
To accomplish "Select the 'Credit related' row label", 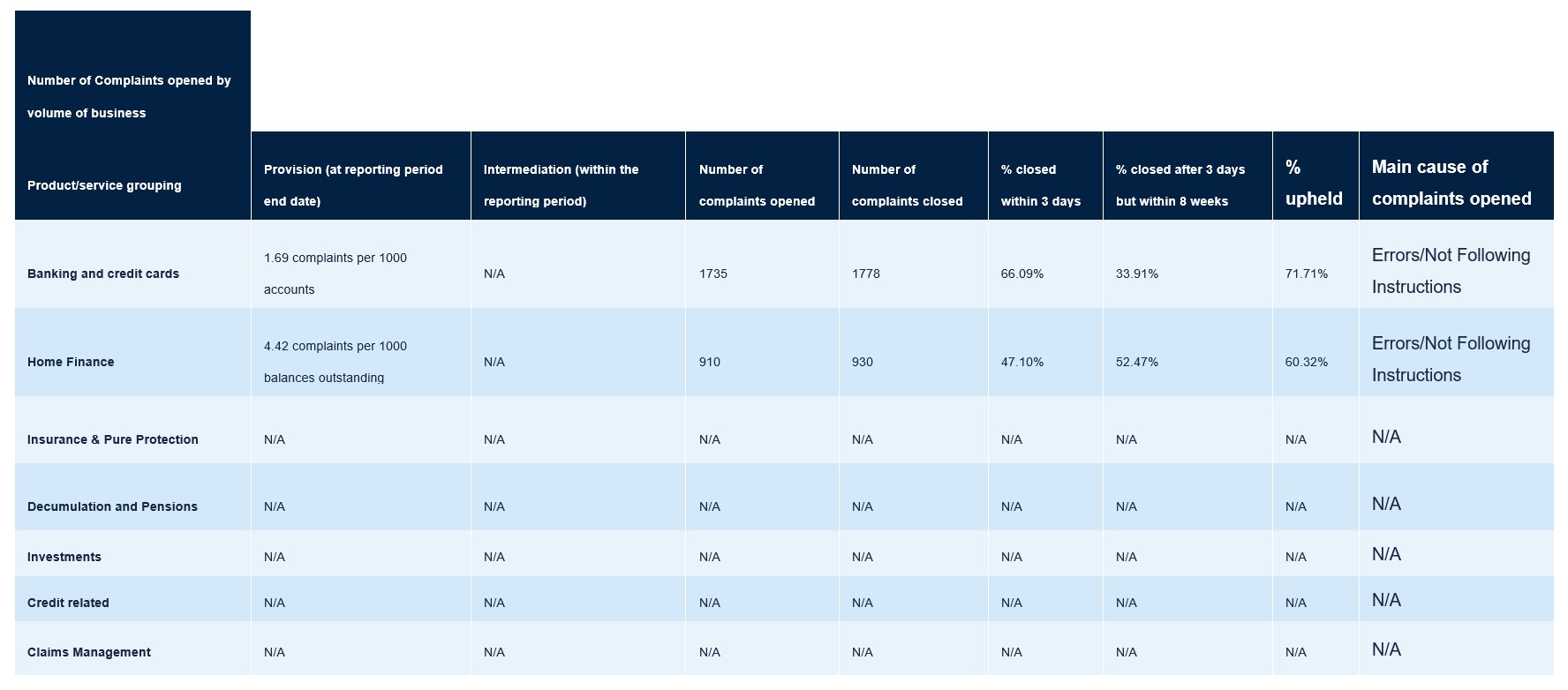I will click(68, 603).
